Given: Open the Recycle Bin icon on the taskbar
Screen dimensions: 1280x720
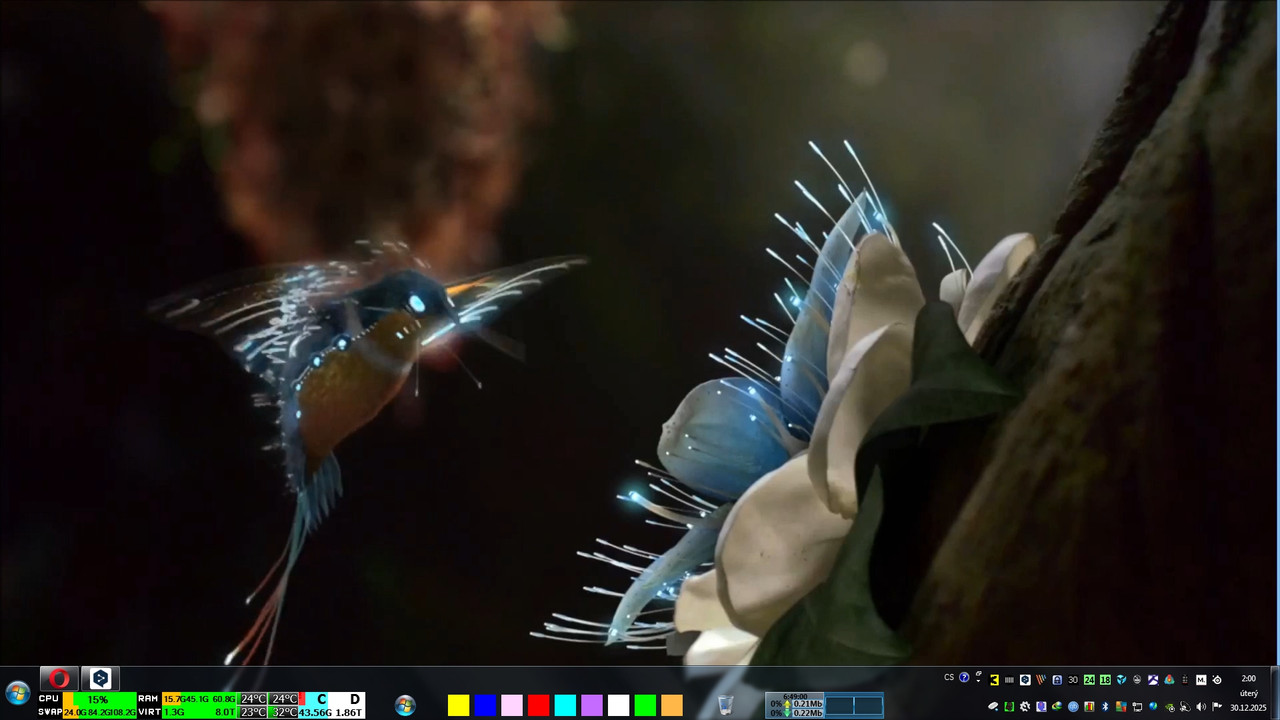Looking at the screenshot, I should (726, 705).
